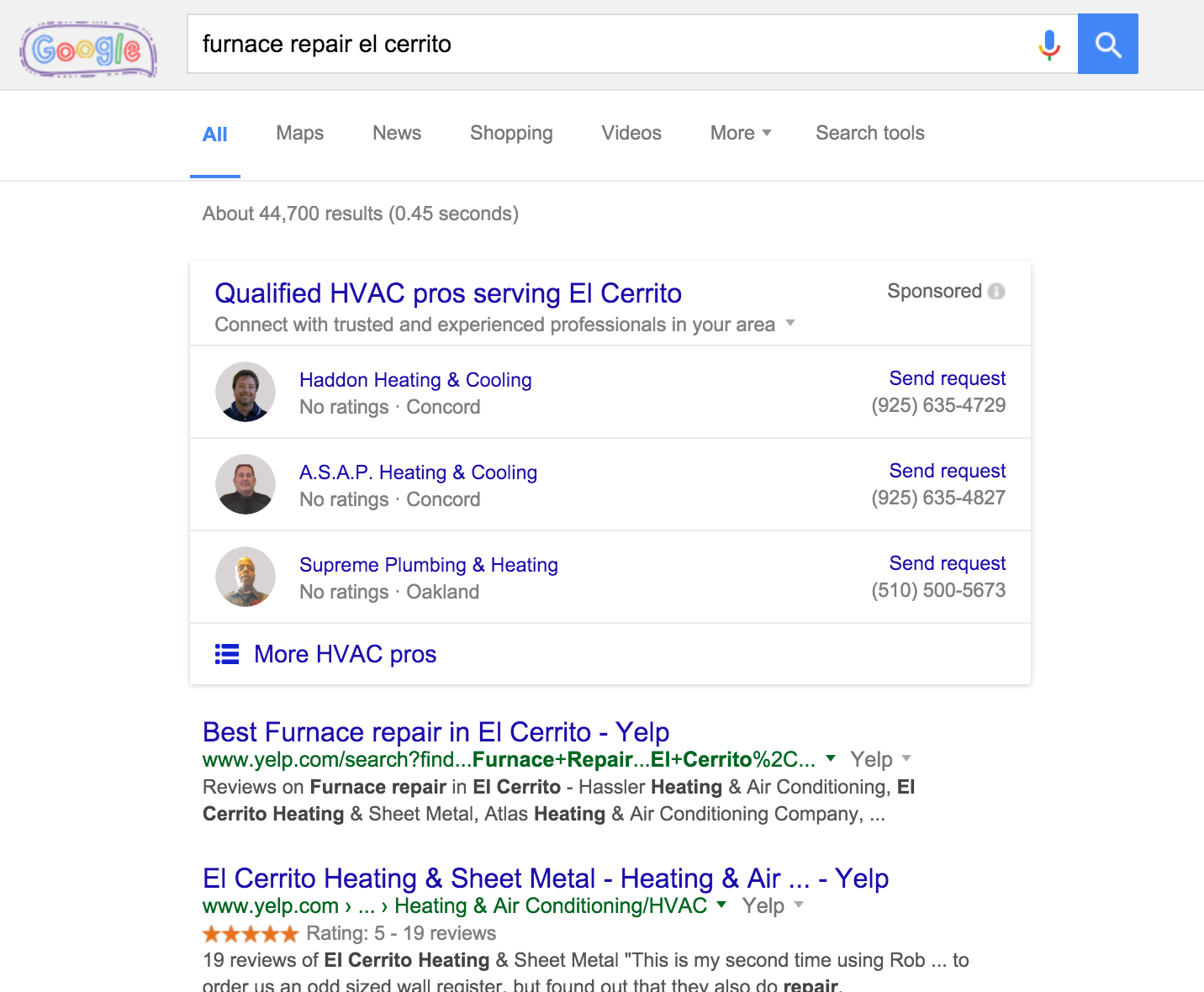Click the 'About 44,700 results' text
The image size is (1204, 992).
point(361,214)
